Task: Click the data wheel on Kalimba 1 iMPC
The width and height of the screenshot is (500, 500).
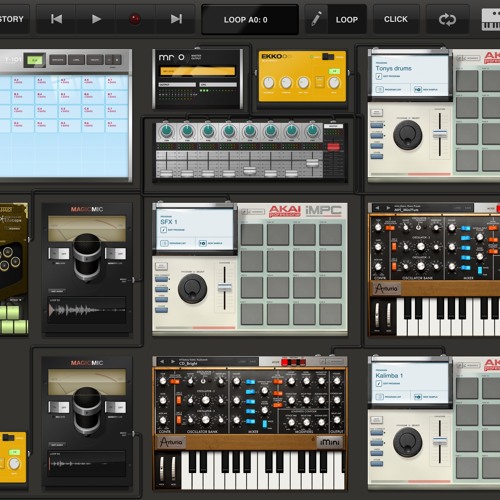Action: tap(408, 442)
